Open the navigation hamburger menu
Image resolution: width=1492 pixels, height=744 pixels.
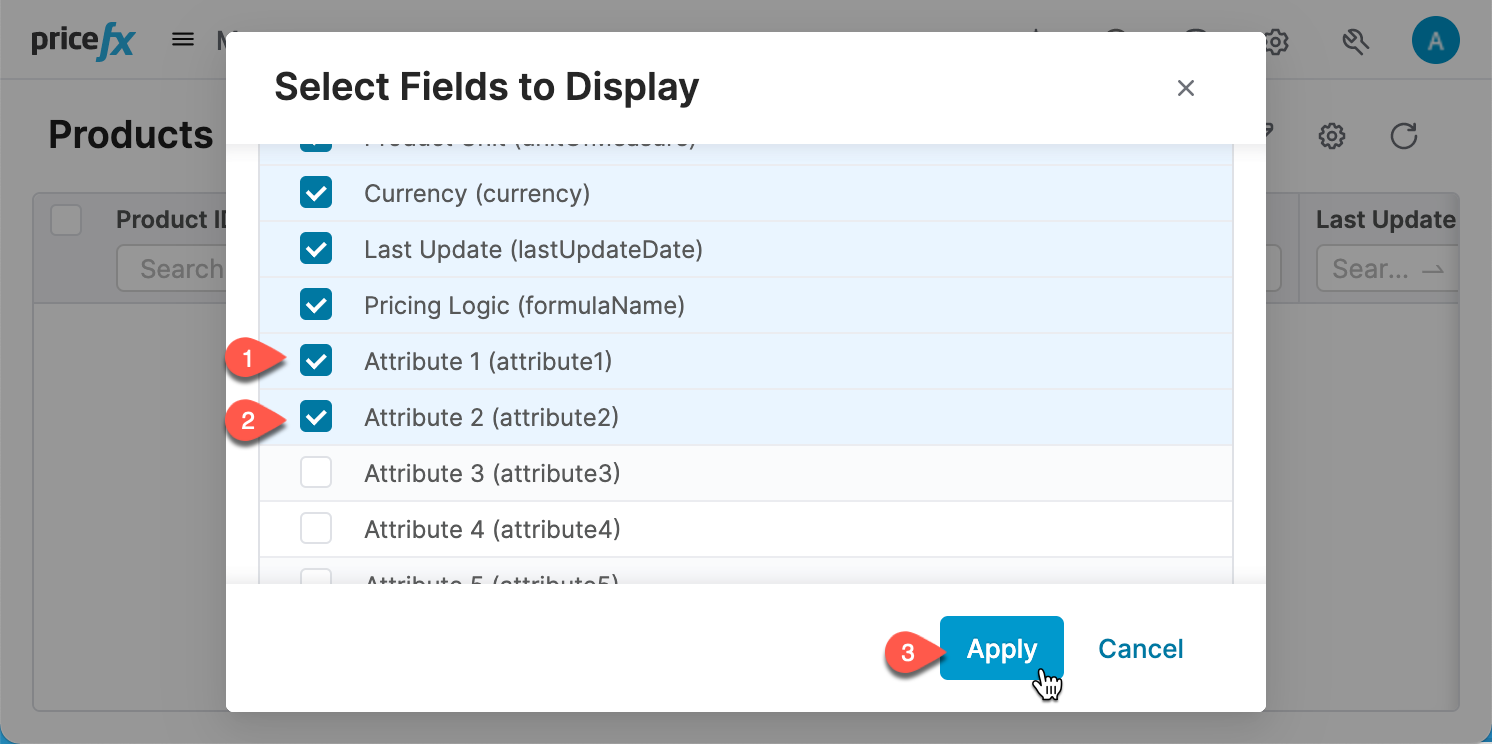click(182, 39)
